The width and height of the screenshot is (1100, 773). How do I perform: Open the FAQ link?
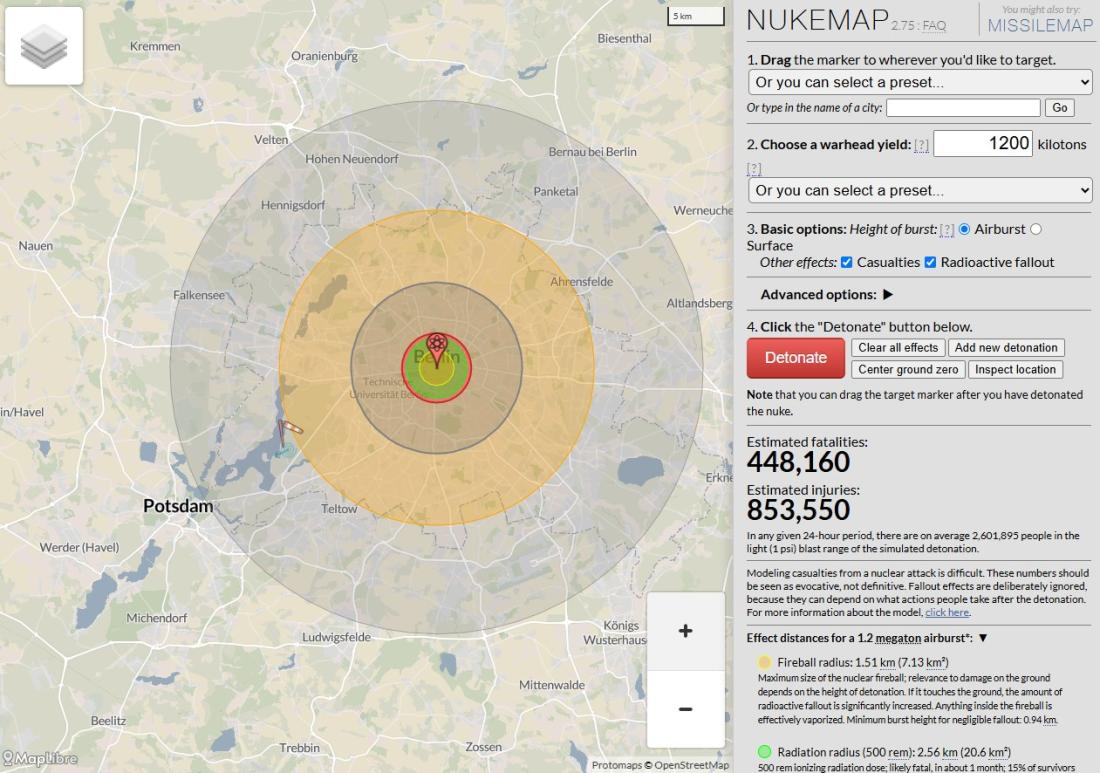(934, 26)
